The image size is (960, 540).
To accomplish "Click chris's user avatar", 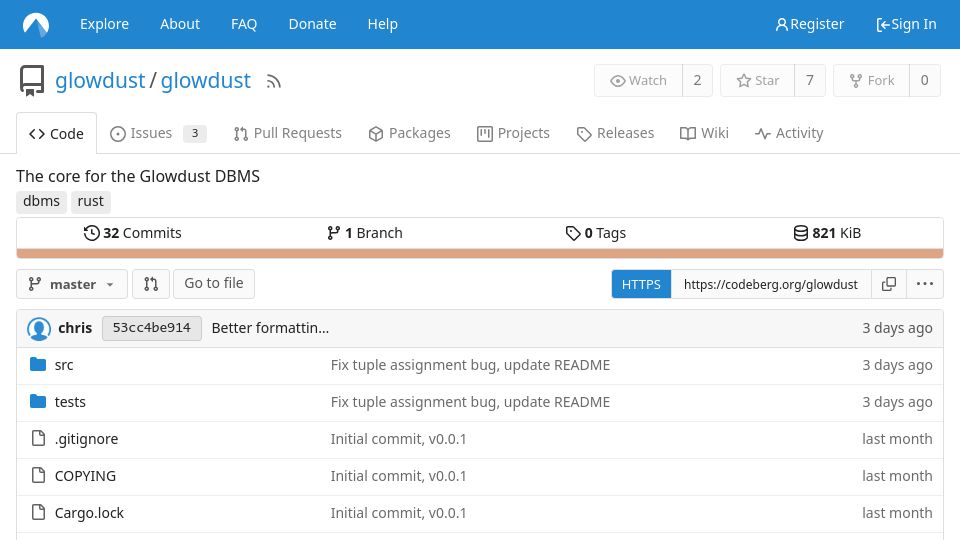I will (x=39, y=329).
